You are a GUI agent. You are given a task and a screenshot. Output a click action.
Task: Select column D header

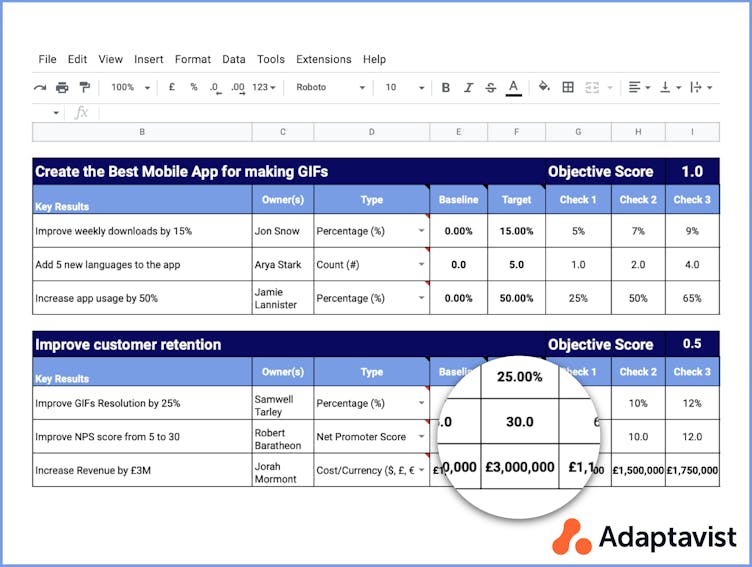point(371,132)
